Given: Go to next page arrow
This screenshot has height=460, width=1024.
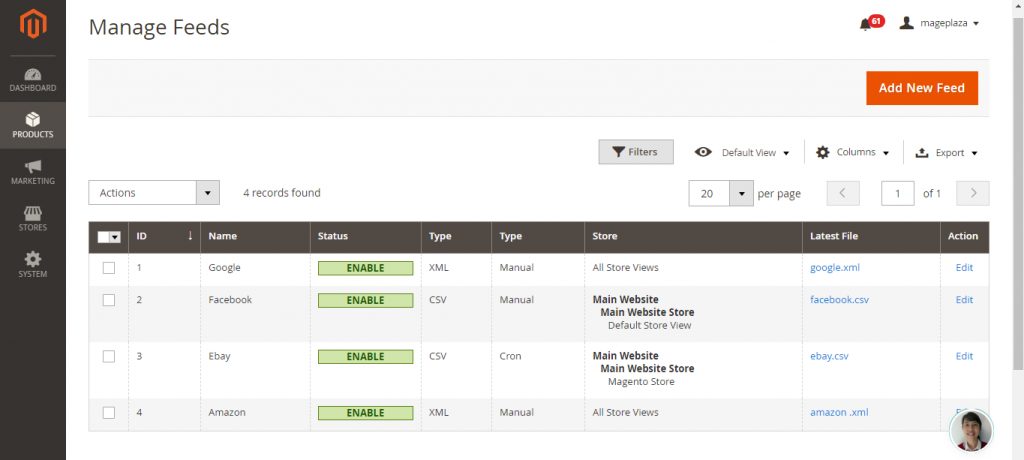Looking at the screenshot, I should (972, 193).
